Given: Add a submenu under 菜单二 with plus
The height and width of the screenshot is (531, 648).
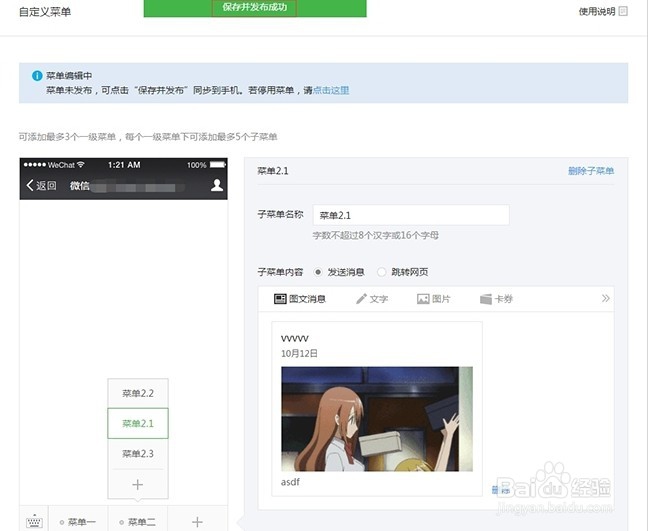Looking at the screenshot, I should (x=138, y=484).
